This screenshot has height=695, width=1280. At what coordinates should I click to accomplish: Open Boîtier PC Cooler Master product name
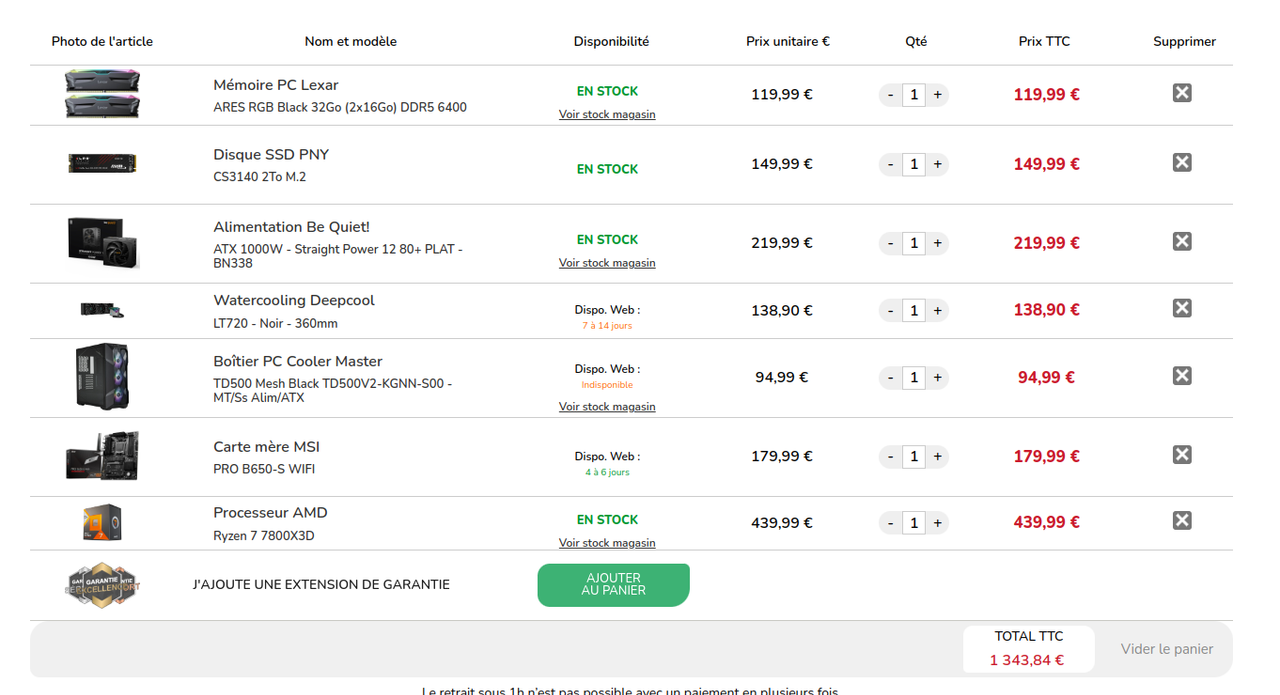[298, 361]
